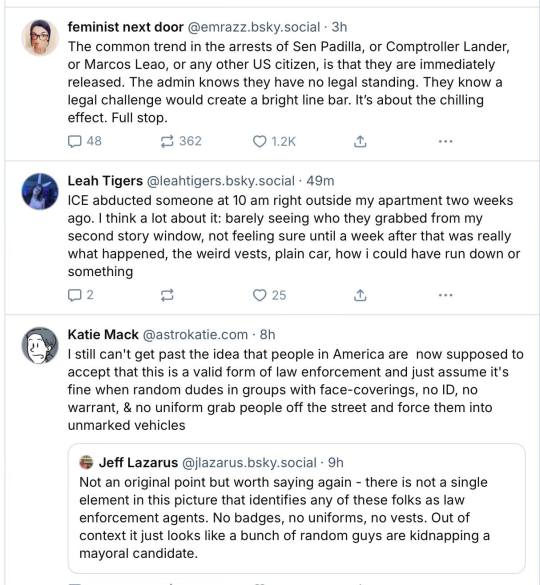
Task: Reply to Leah Tigers' post
Action: [x=80, y=295]
